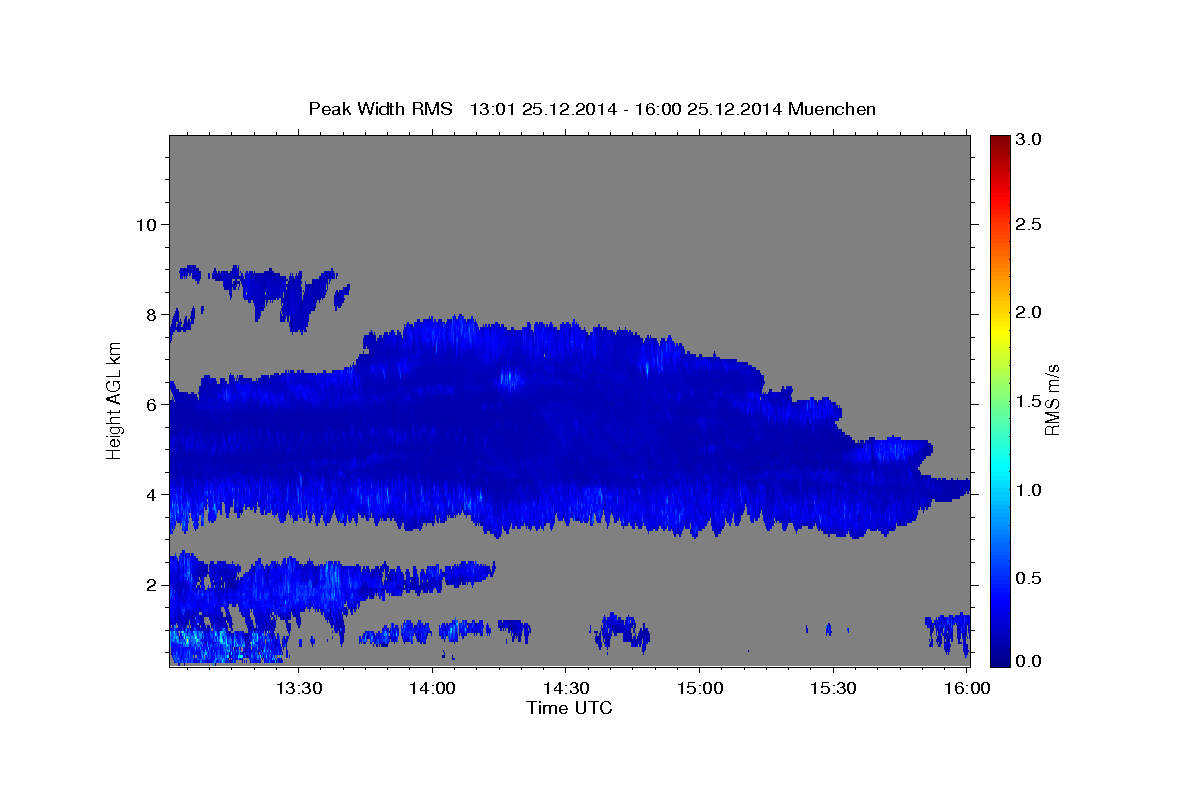Image resolution: width=1200 pixels, height=800 pixels.
Task: Click the colorbar value '3.0'
Action: click(x=1030, y=139)
